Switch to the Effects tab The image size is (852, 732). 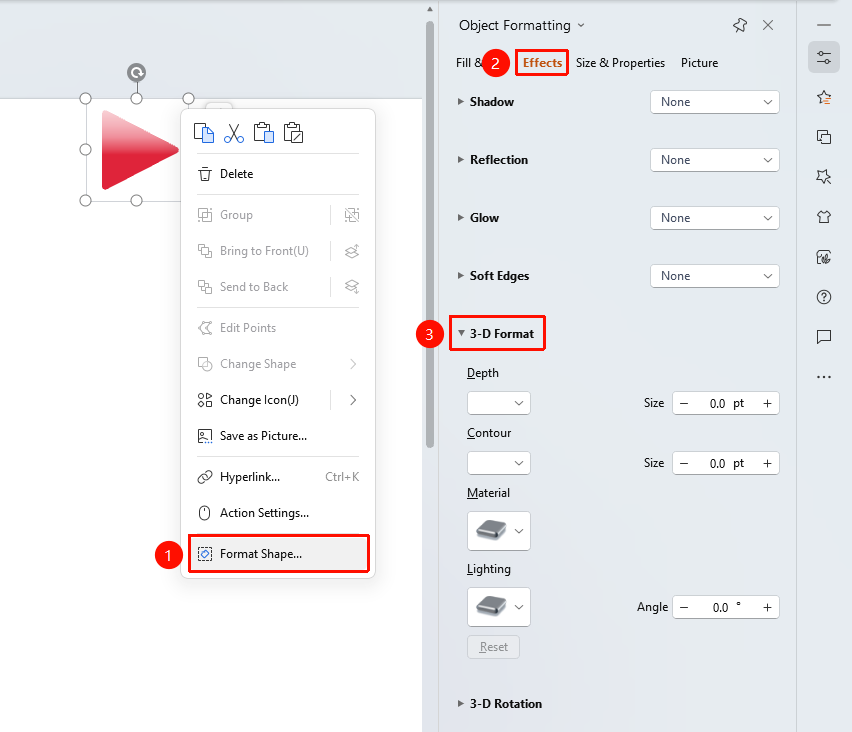pos(542,63)
